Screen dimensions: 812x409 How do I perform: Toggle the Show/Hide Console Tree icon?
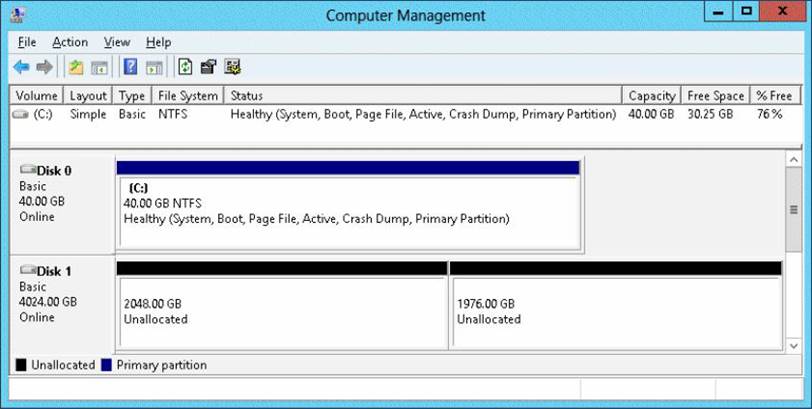click(99, 68)
